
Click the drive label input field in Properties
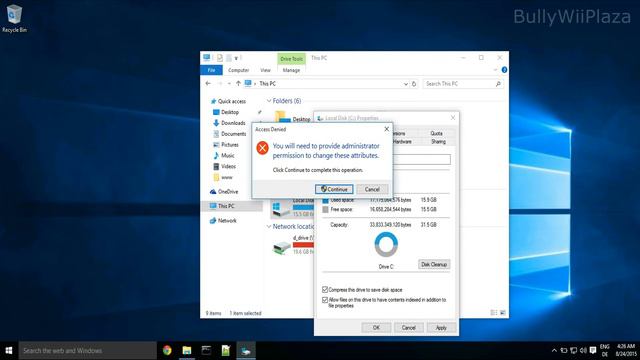click(422, 159)
